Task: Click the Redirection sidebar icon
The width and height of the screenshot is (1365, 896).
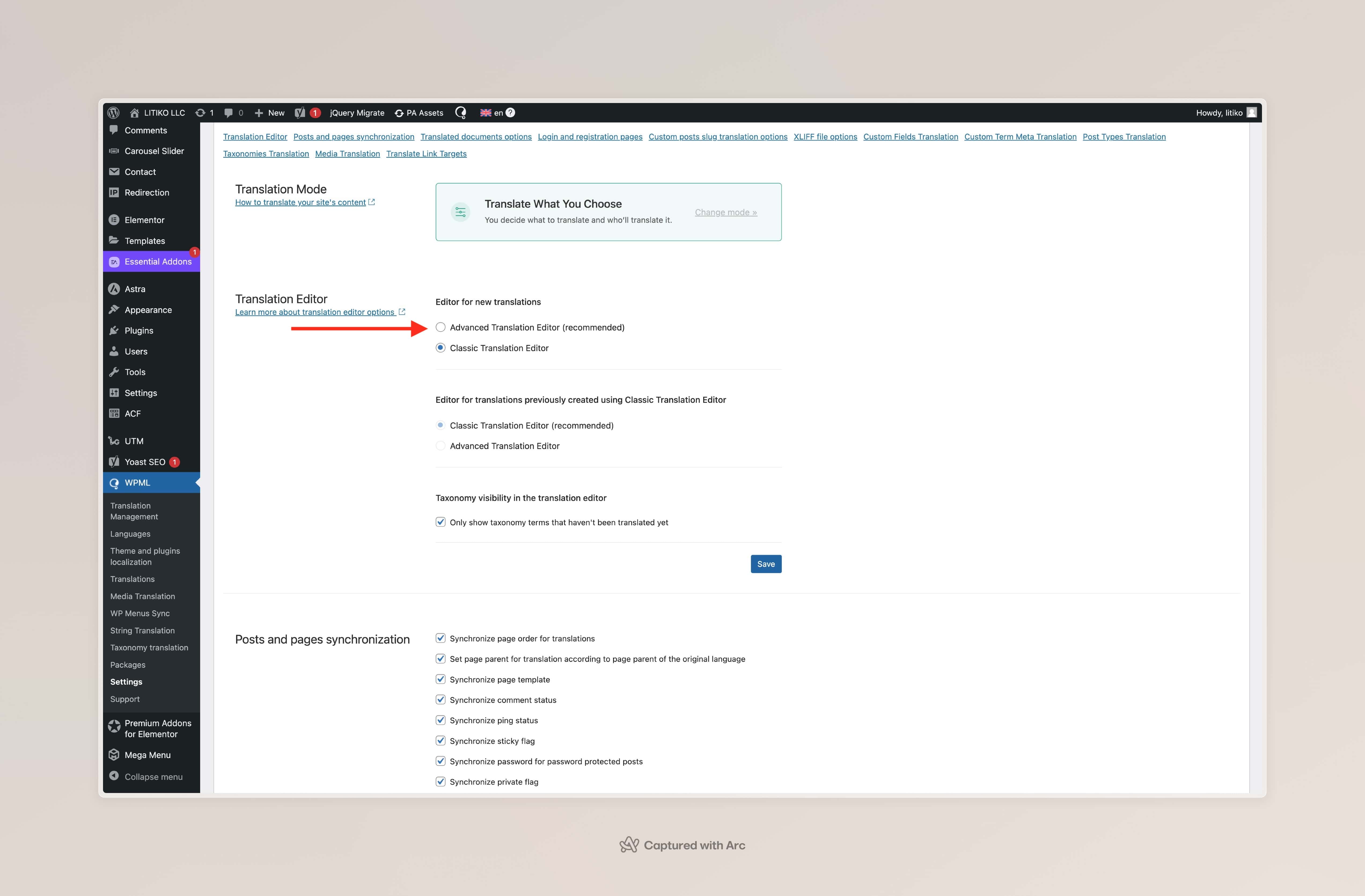Action: point(114,192)
